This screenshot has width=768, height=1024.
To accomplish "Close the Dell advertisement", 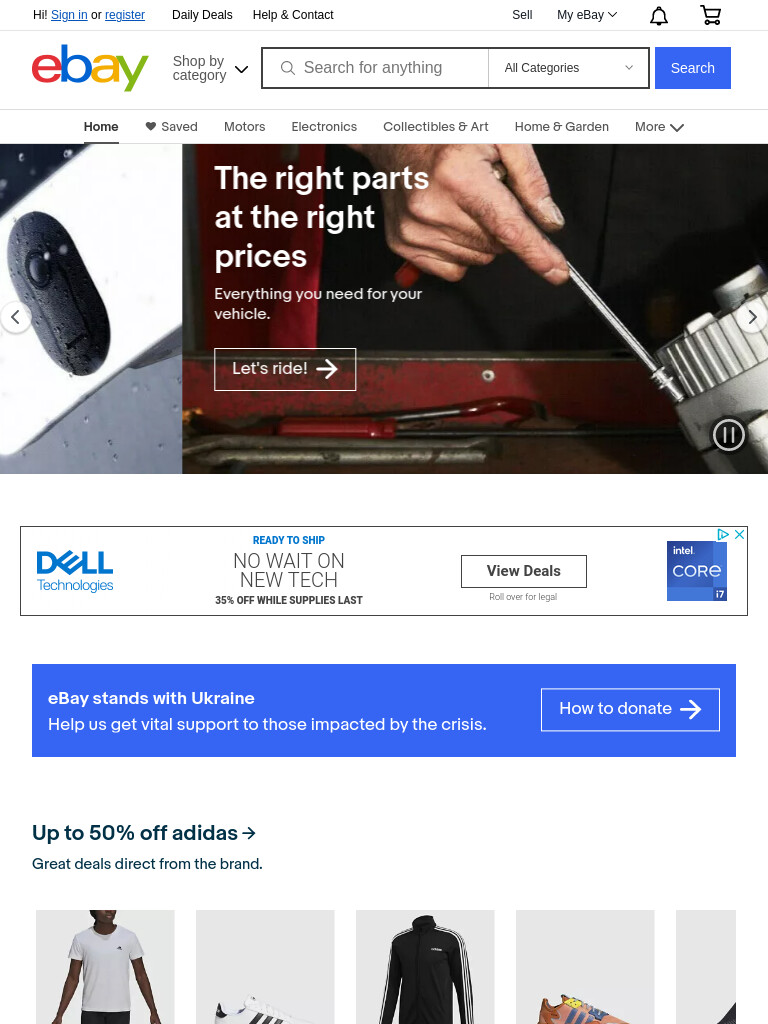I will click(x=739, y=534).
